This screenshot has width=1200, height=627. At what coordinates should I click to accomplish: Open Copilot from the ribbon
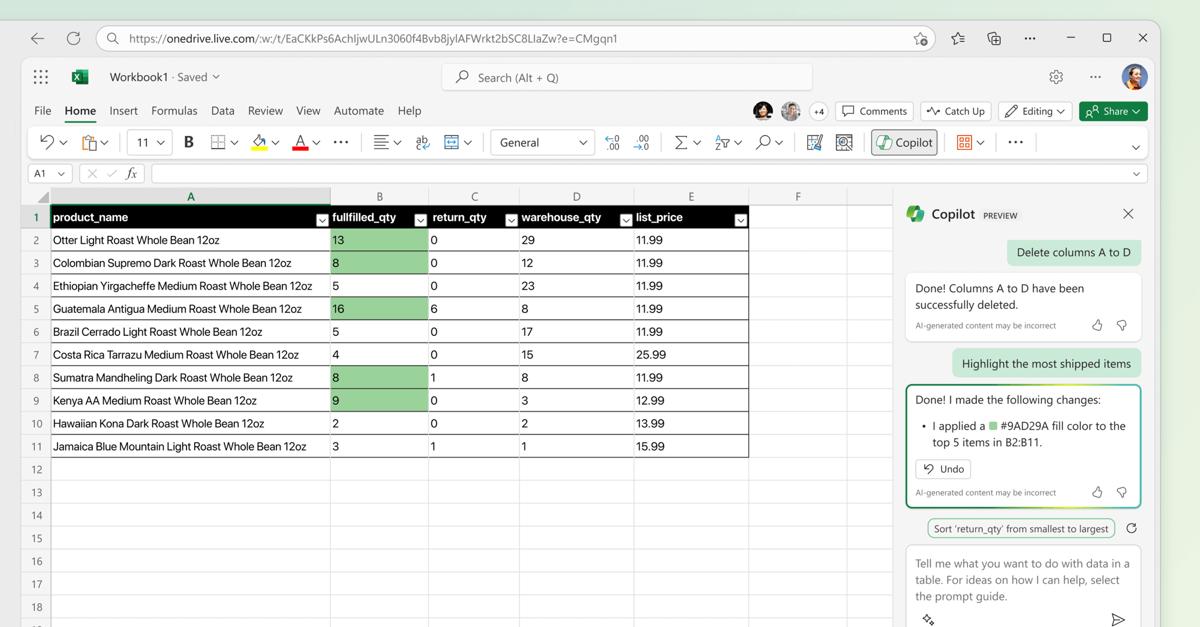coord(903,142)
